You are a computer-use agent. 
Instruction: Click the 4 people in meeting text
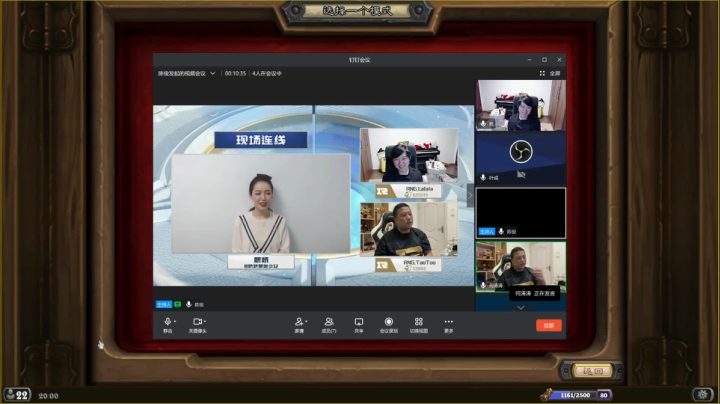(267, 73)
